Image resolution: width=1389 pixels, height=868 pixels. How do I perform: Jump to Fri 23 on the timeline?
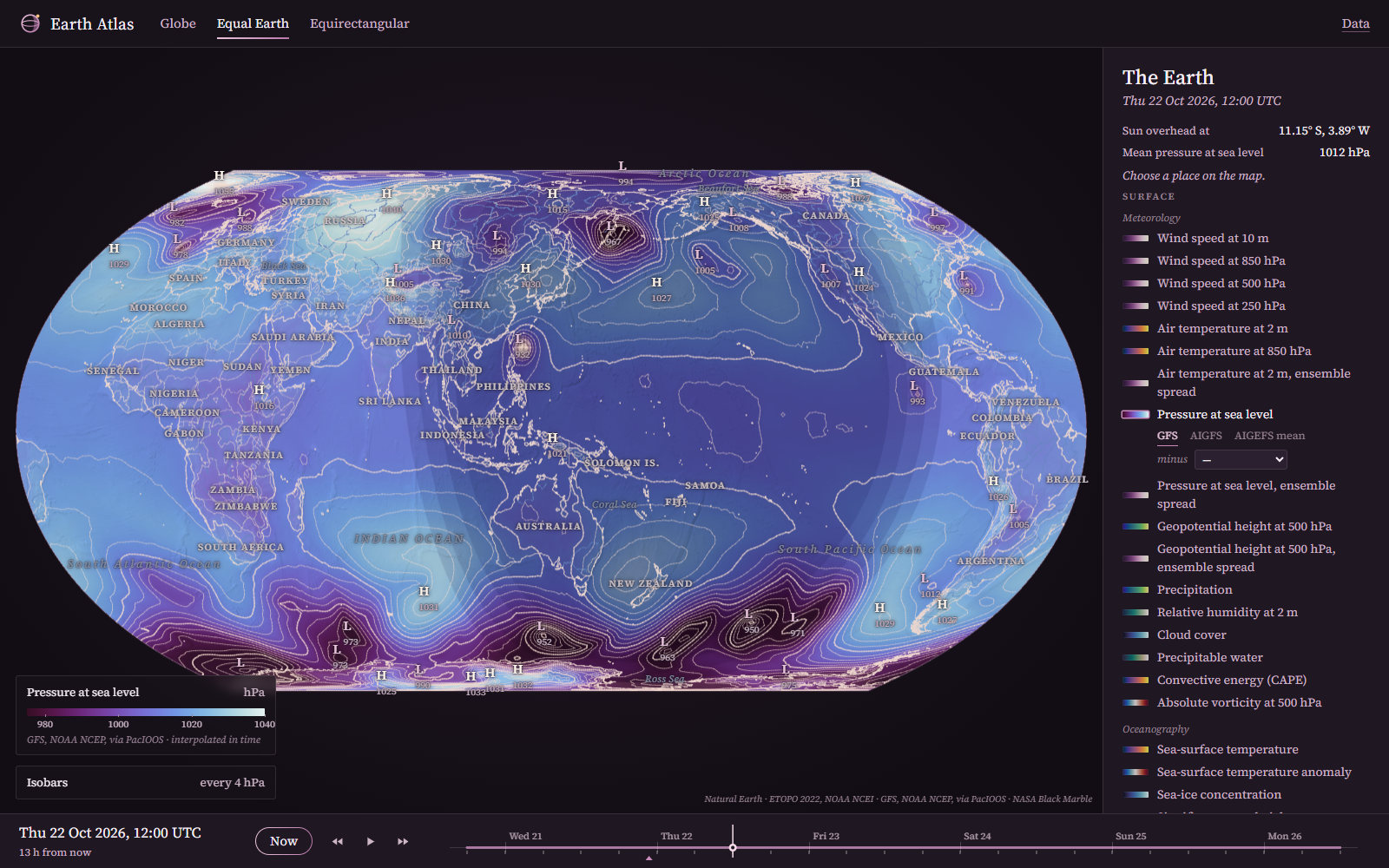(x=826, y=836)
